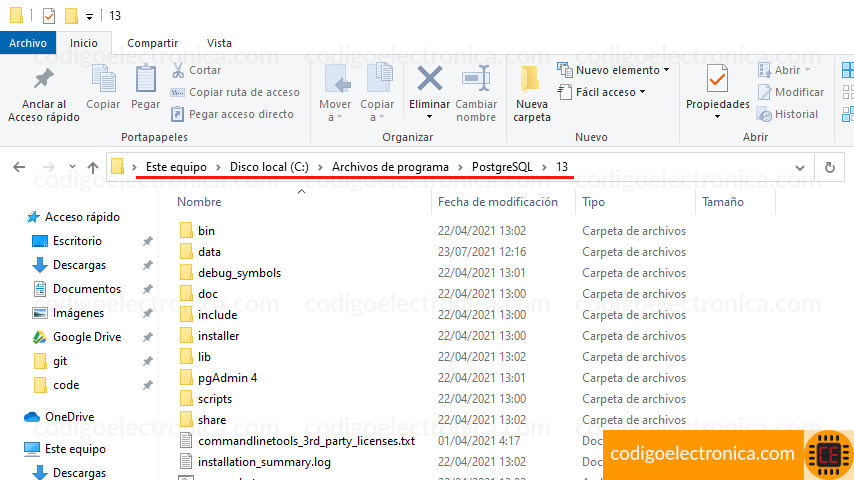Viewport: 854px width, 480px height.
Task: Click the Modificar button
Action: [x=790, y=92]
